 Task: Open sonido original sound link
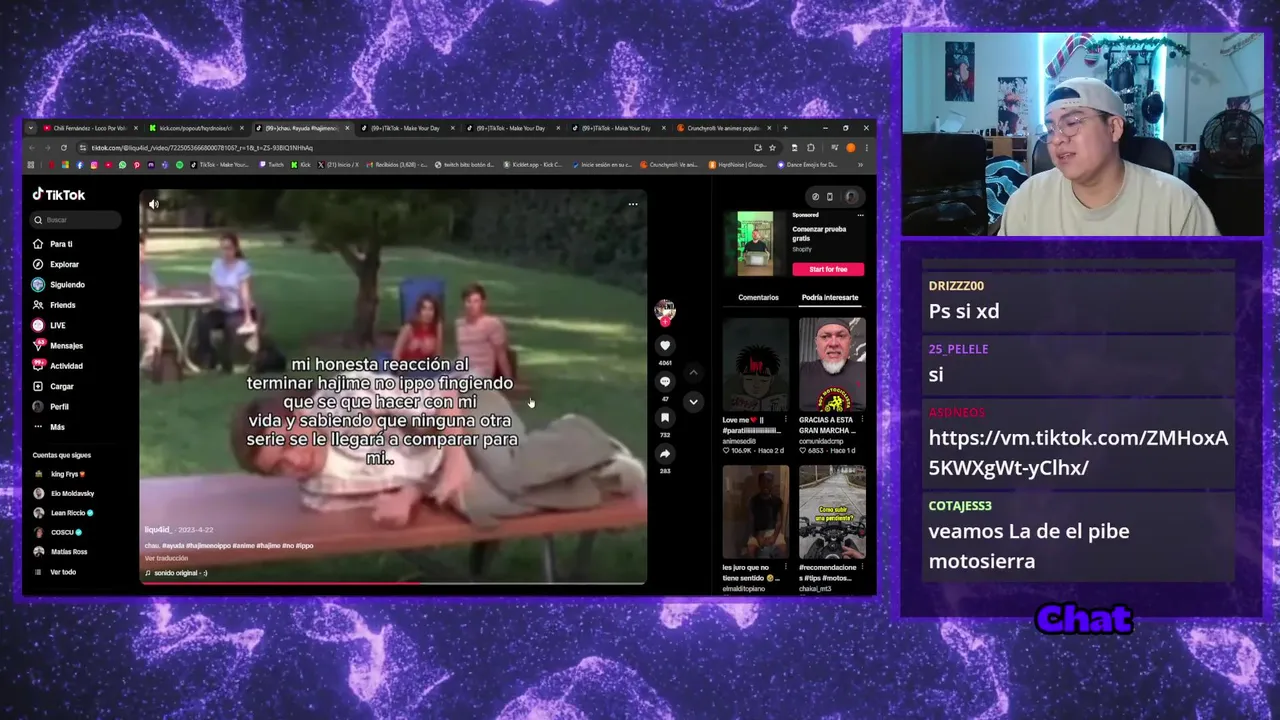[177, 573]
